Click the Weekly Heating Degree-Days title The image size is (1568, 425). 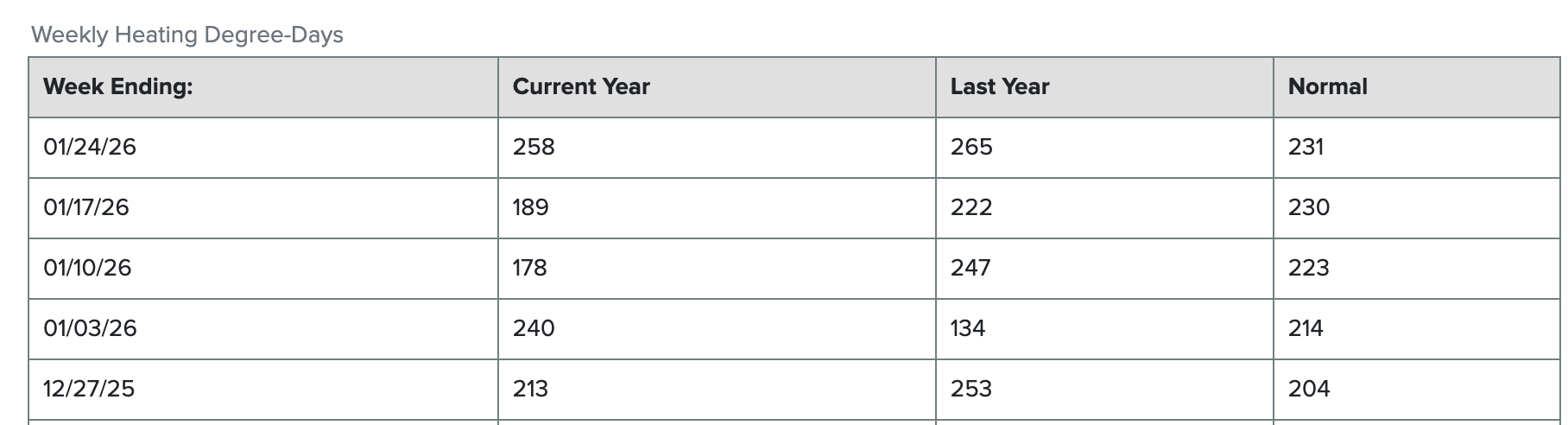[187, 35]
